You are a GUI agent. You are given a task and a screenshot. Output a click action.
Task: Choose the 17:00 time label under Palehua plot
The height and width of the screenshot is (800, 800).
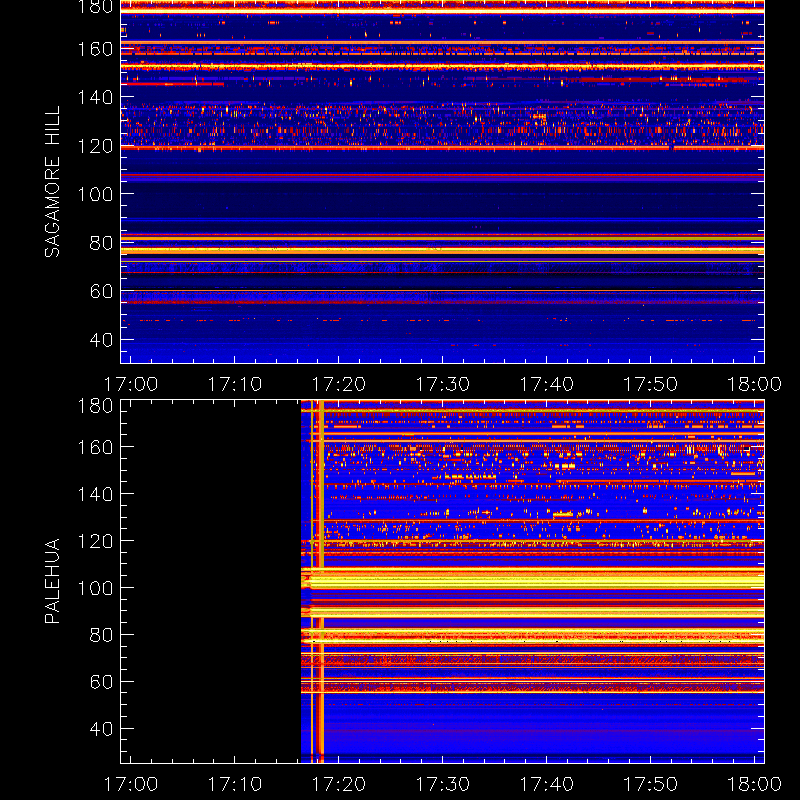(x=131, y=784)
